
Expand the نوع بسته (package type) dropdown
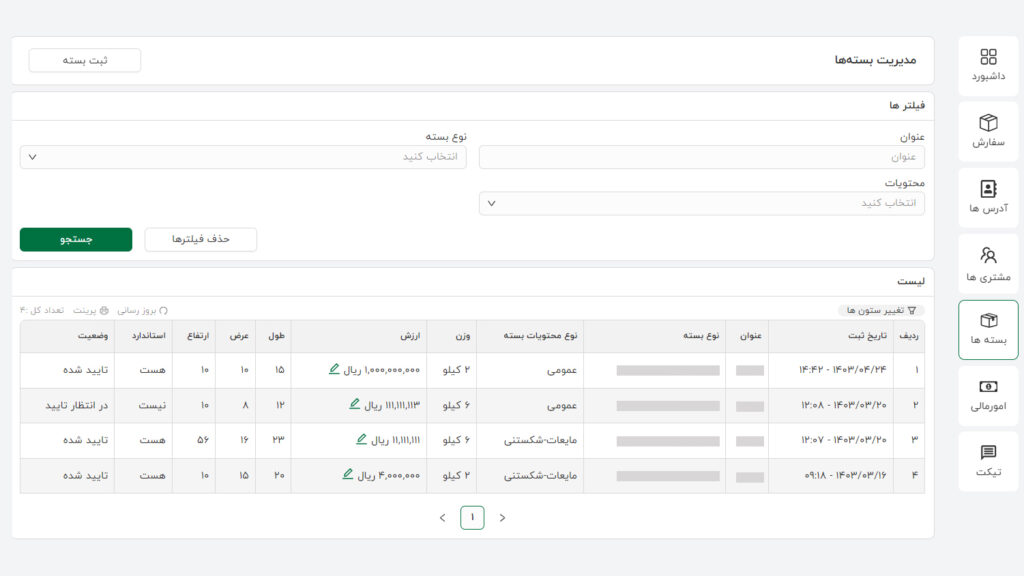(x=243, y=157)
